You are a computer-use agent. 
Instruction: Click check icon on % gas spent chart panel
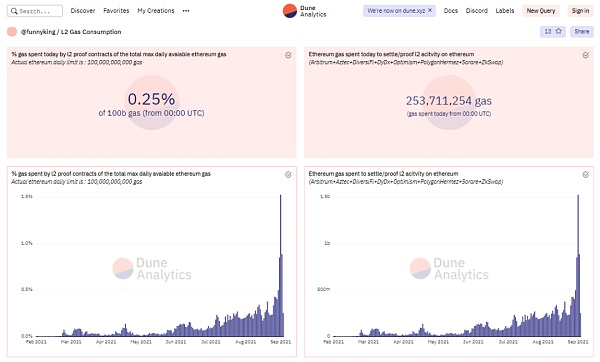point(288,174)
